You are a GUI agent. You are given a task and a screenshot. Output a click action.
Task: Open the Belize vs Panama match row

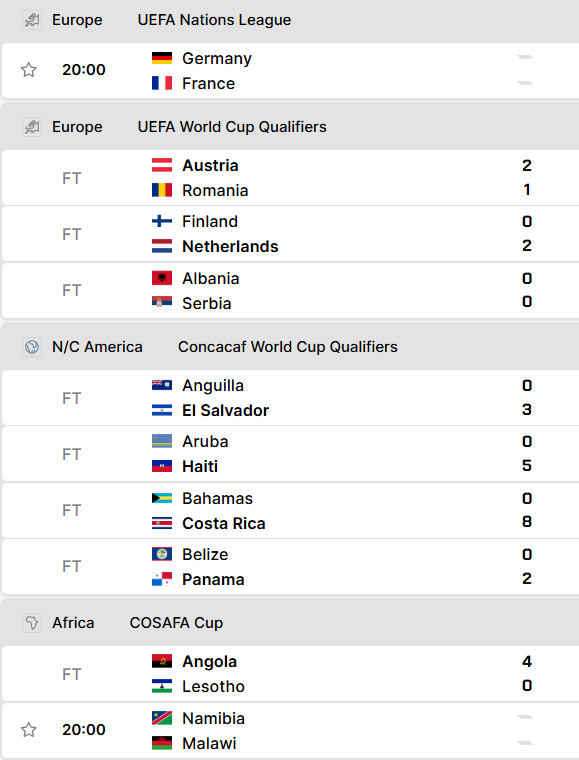(291, 567)
